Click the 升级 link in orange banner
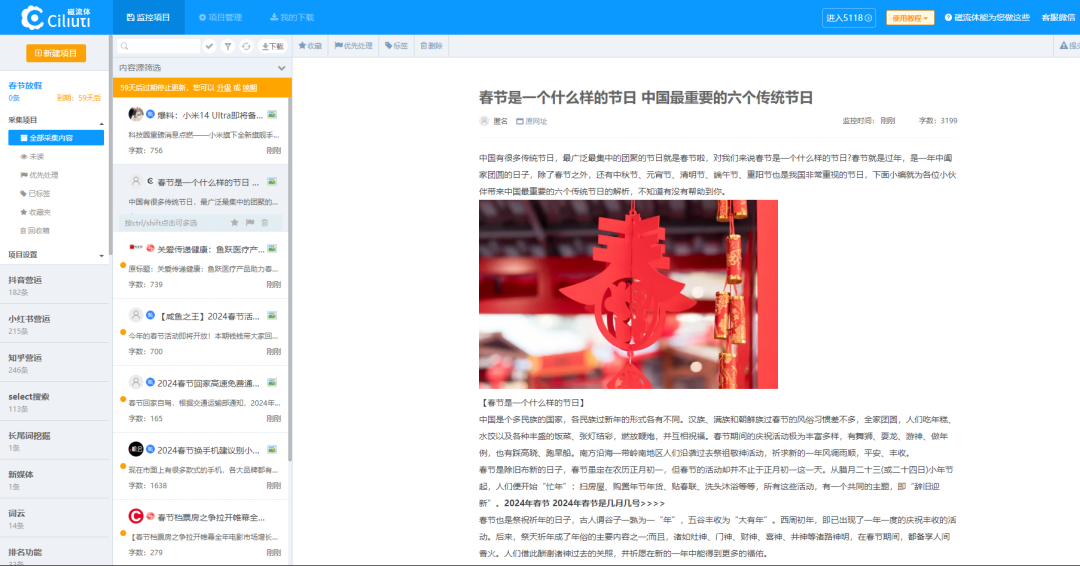The image size is (1080, 566). [224, 87]
